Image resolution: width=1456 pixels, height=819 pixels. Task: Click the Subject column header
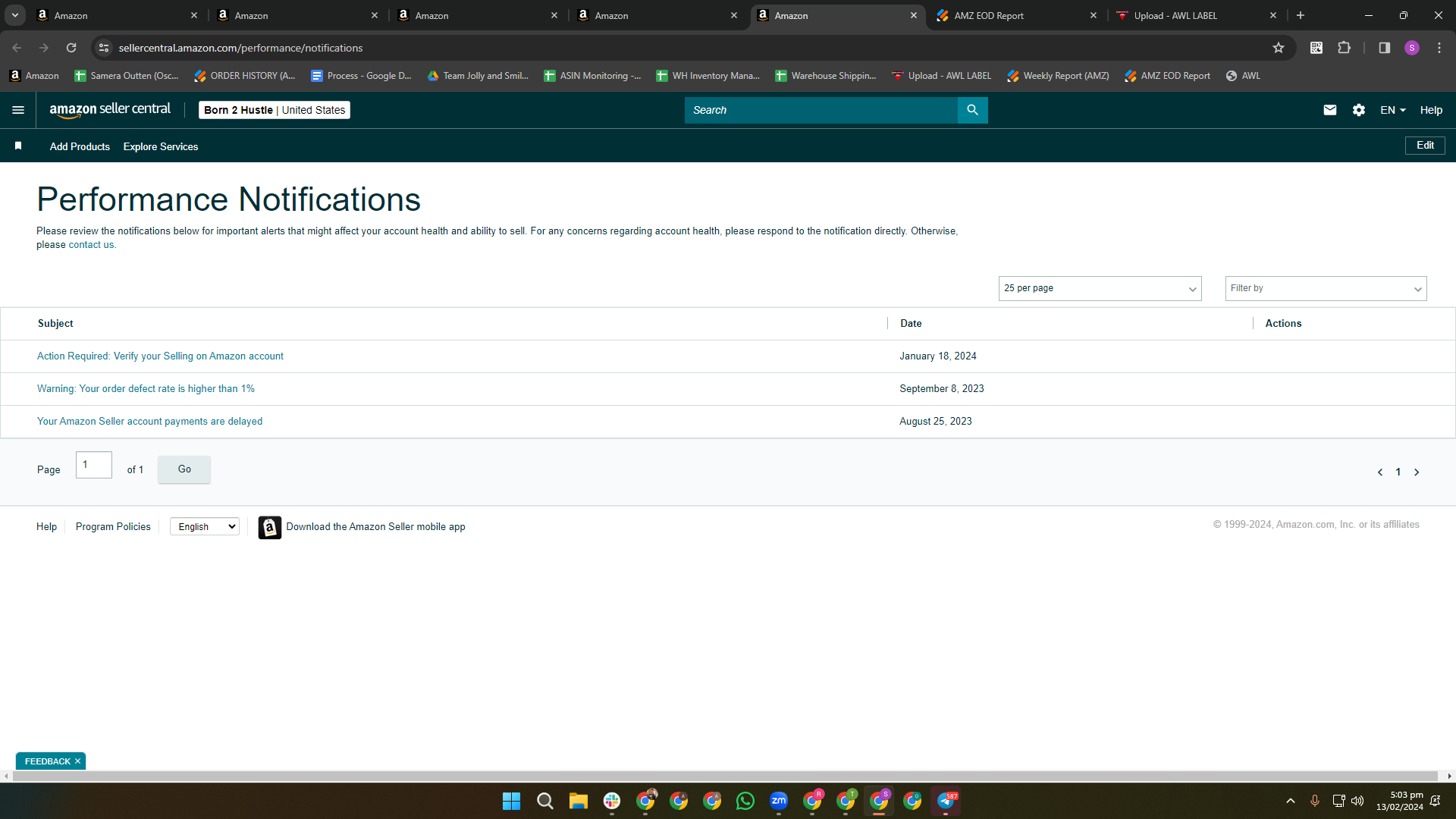point(55,323)
